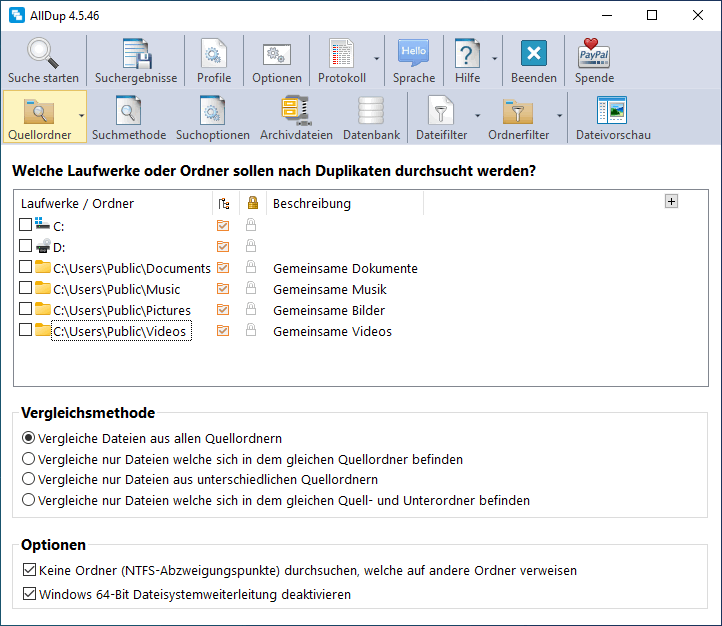Screen dimensions: 722x626
Task: Click the plus button to add folder
Action: point(671,201)
